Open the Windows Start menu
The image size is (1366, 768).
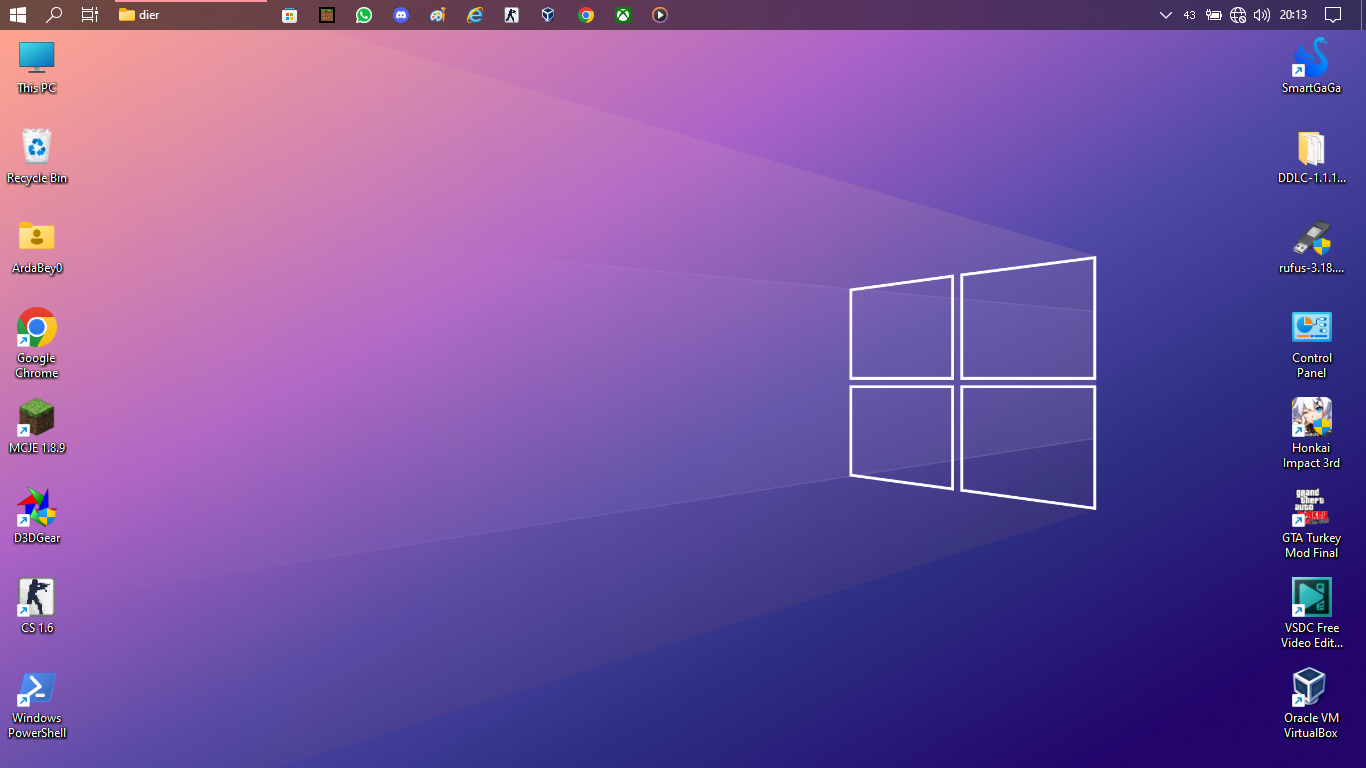(17, 15)
